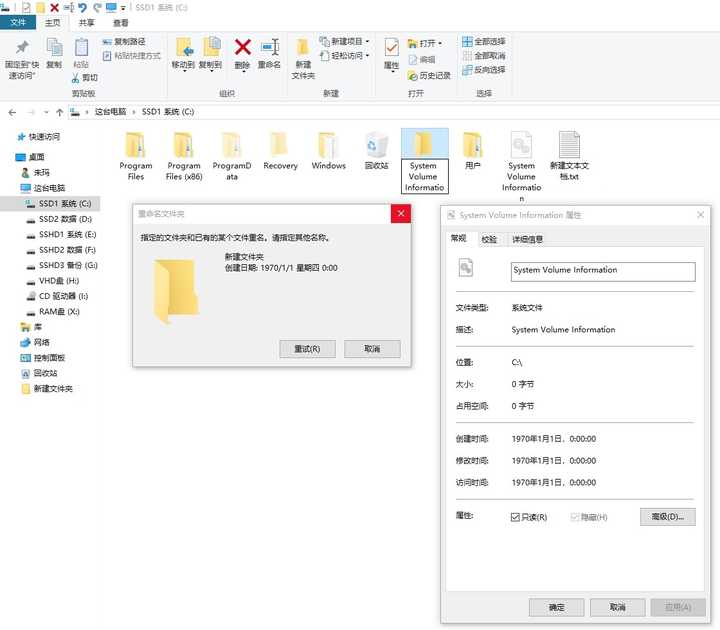This screenshot has height=630, width=720.
Task: Toggle the Hidden (隐藏) checkbox
Action: coord(574,517)
